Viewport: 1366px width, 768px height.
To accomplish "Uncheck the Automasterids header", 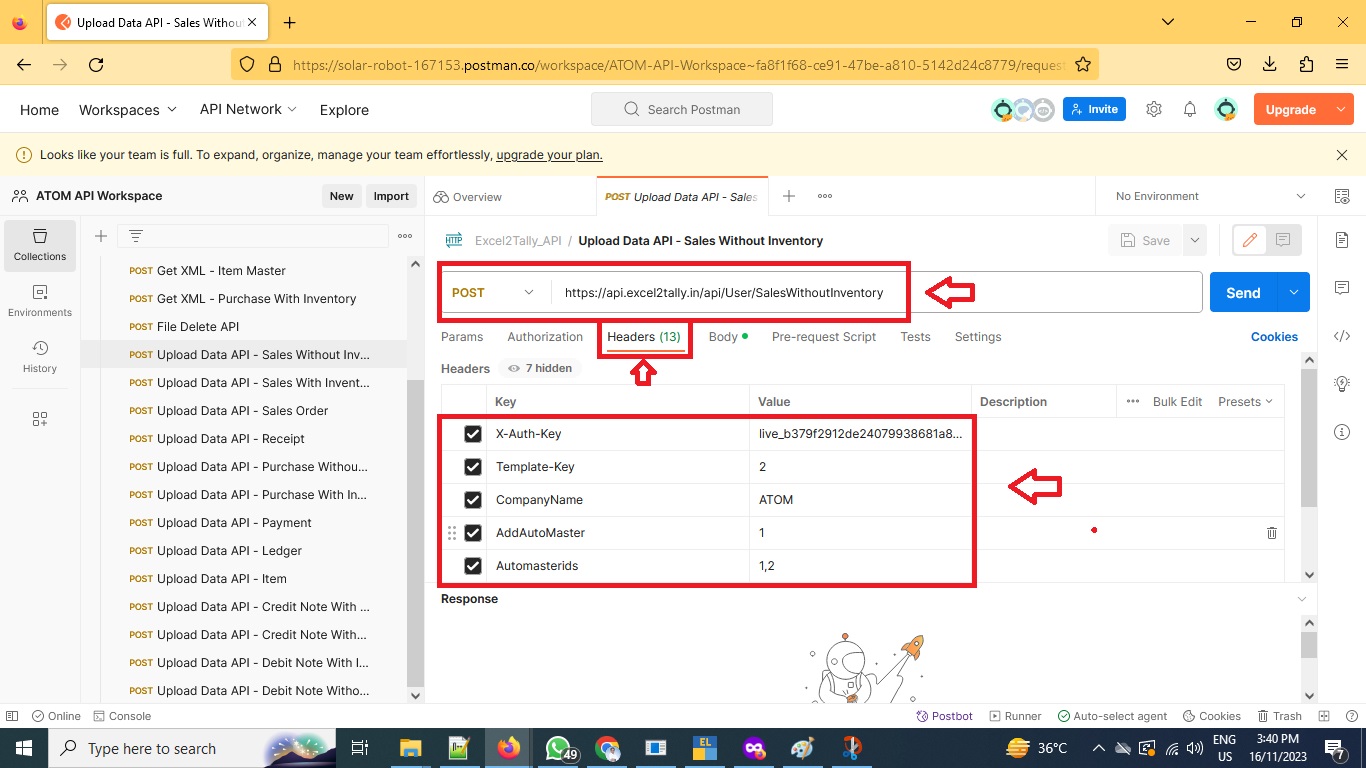I will coord(473,566).
